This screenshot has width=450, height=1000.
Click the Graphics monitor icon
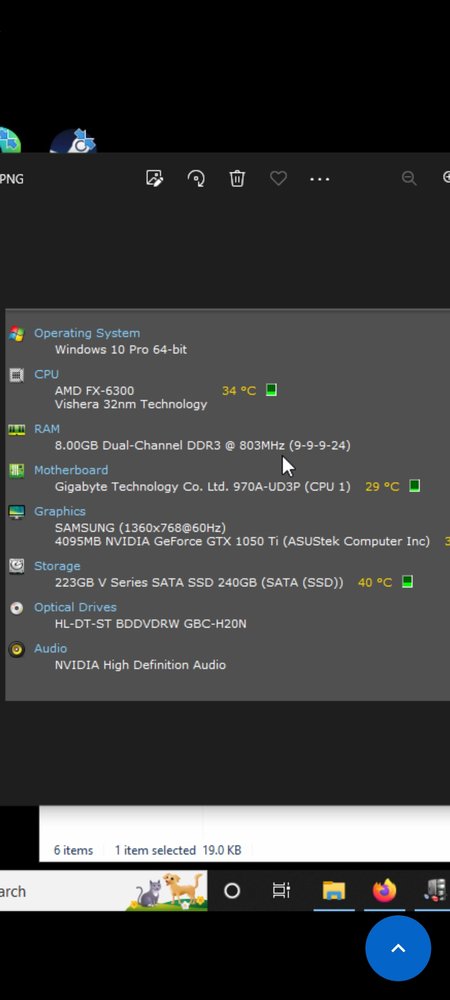point(17,511)
